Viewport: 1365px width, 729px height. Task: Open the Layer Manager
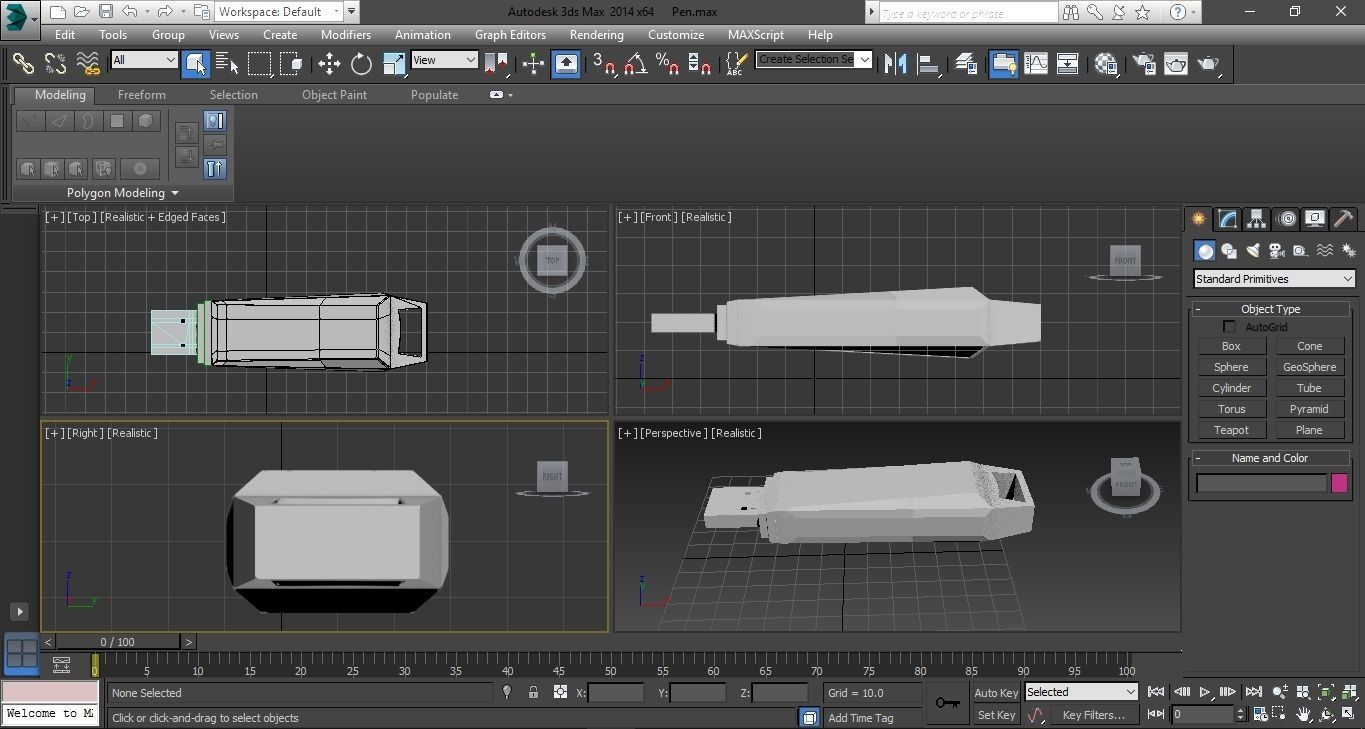point(966,63)
